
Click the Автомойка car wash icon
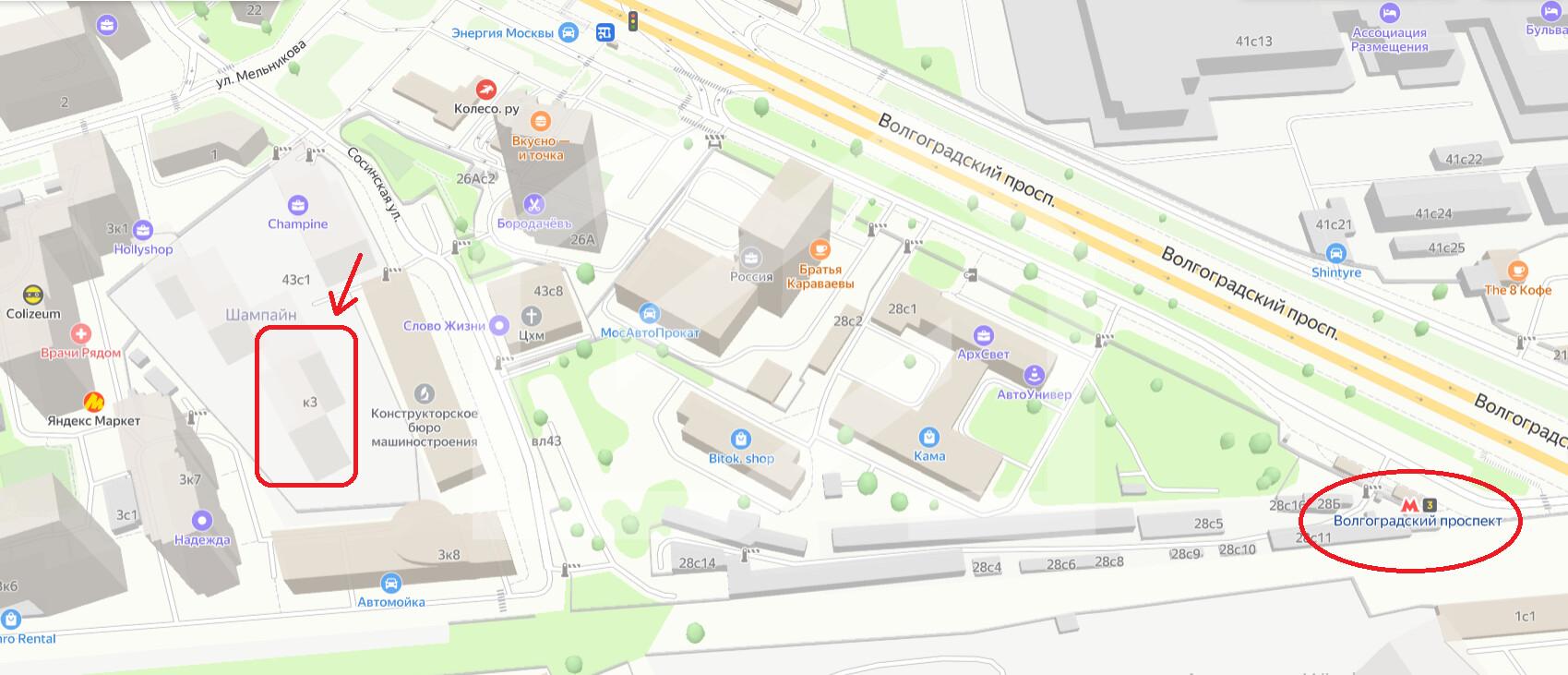point(391,584)
